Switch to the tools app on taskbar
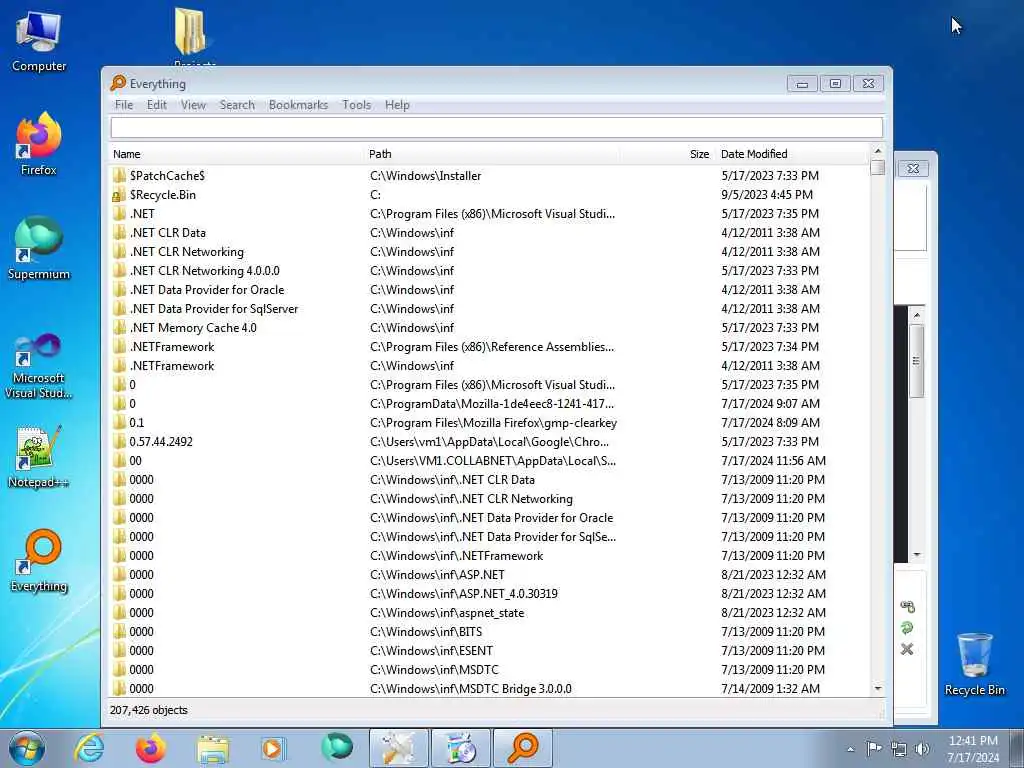 [x=399, y=748]
